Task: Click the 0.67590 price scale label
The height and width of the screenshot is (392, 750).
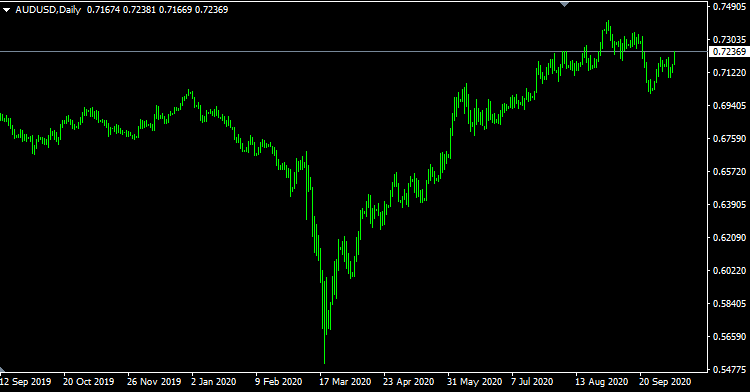Action: click(729, 138)
